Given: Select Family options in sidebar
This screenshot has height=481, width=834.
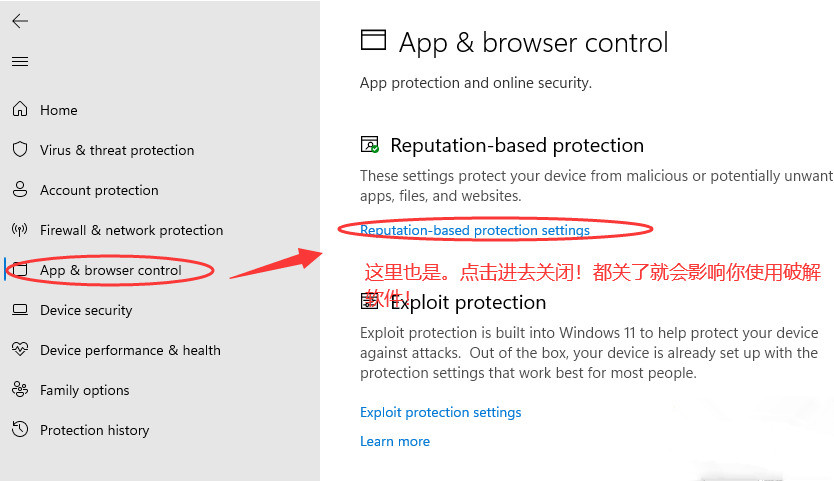Looking at the screenshot, I should point(84,390).
